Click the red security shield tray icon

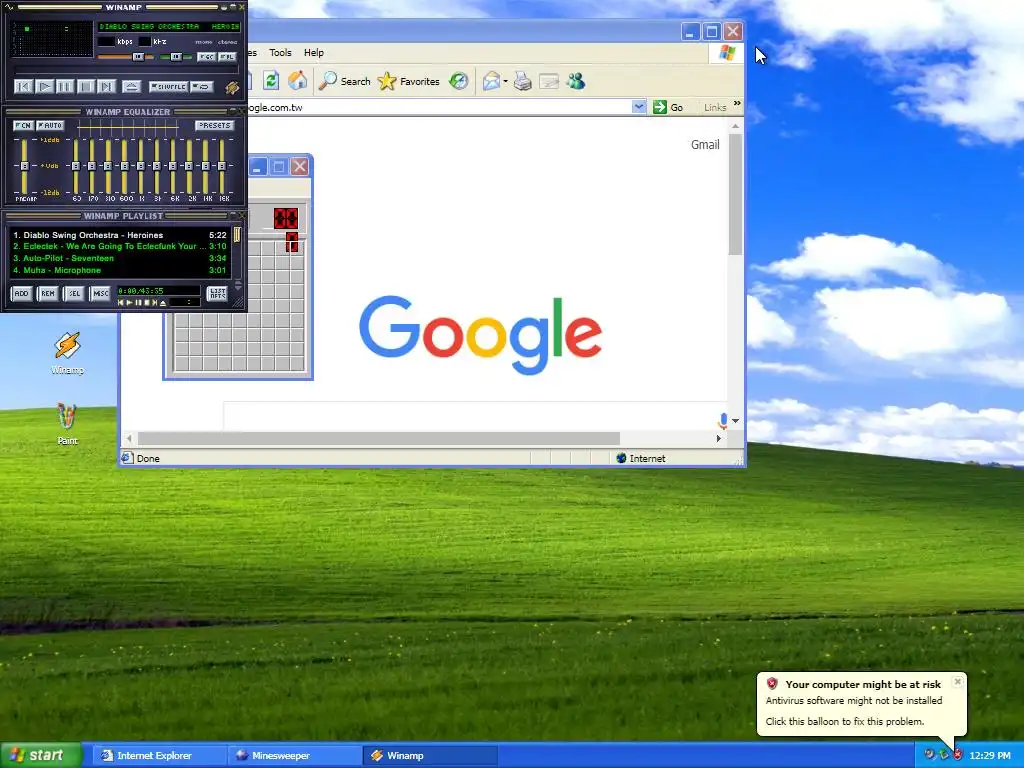pos(958,755)
